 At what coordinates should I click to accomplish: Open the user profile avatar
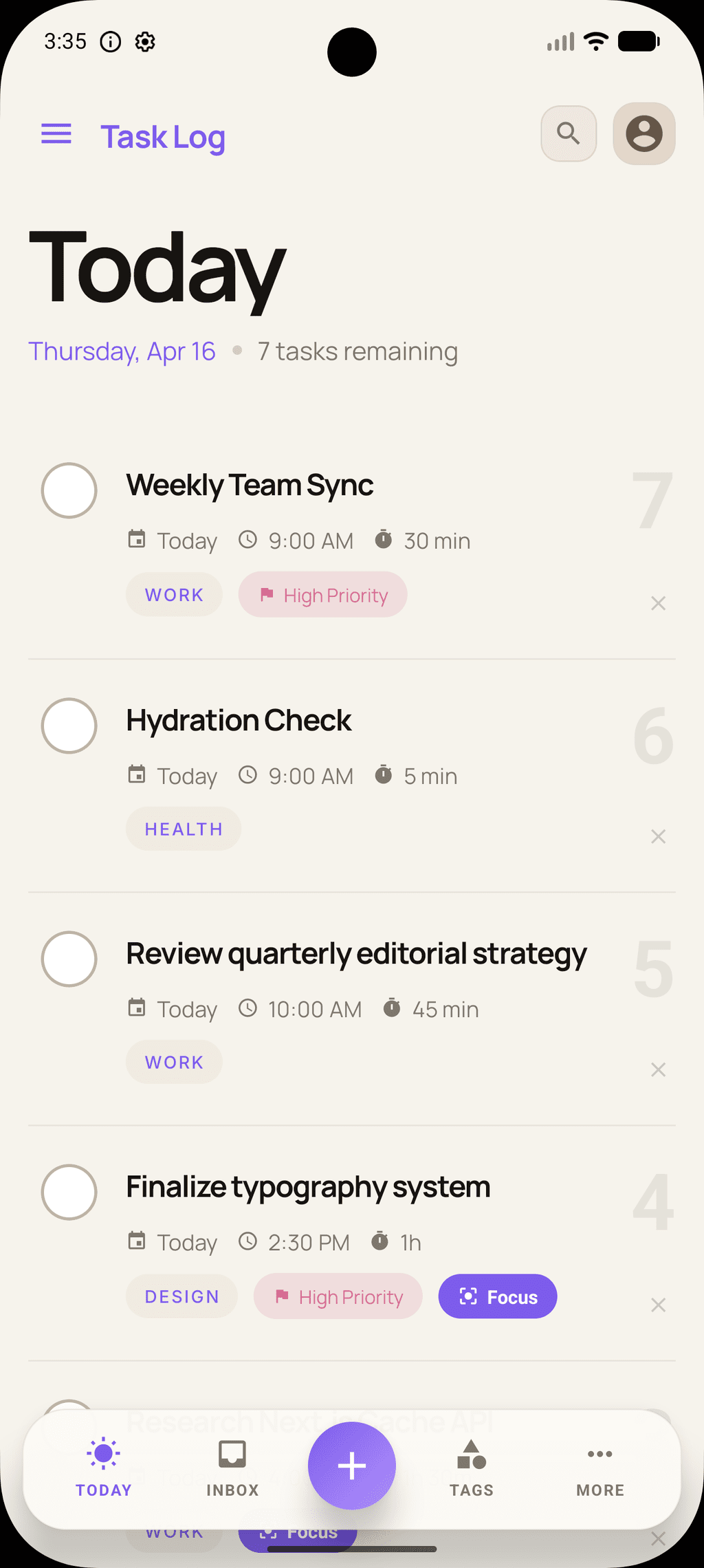(x=644, y=133)
